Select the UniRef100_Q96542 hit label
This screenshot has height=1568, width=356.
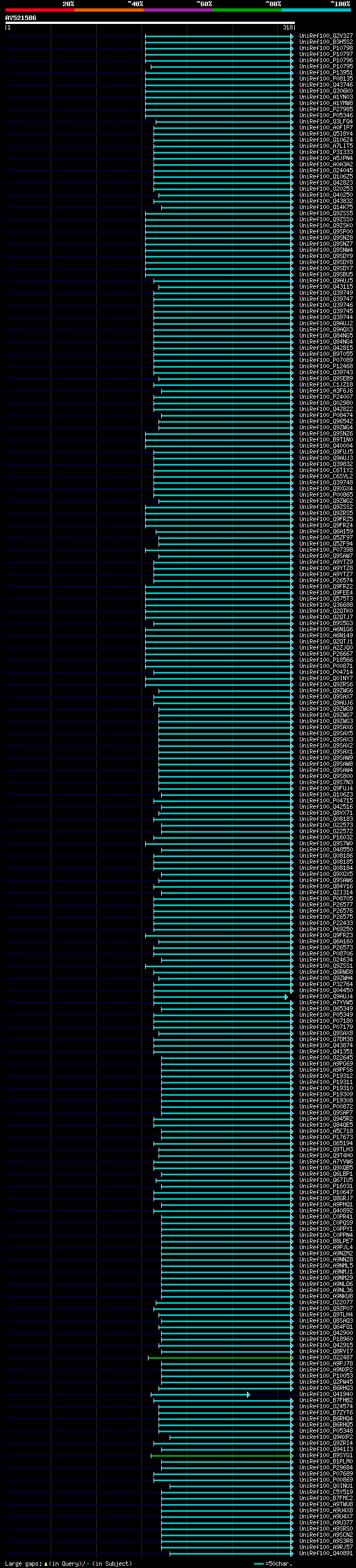pos(326,421)
